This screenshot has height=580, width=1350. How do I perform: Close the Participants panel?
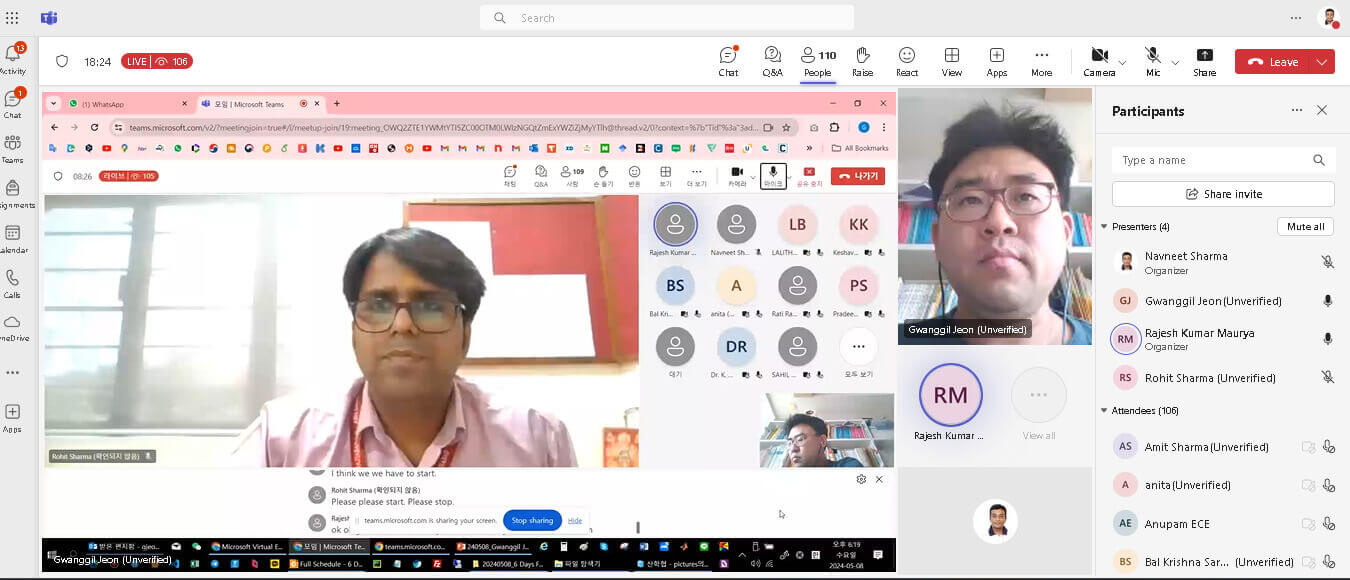tap(1322, 111)
